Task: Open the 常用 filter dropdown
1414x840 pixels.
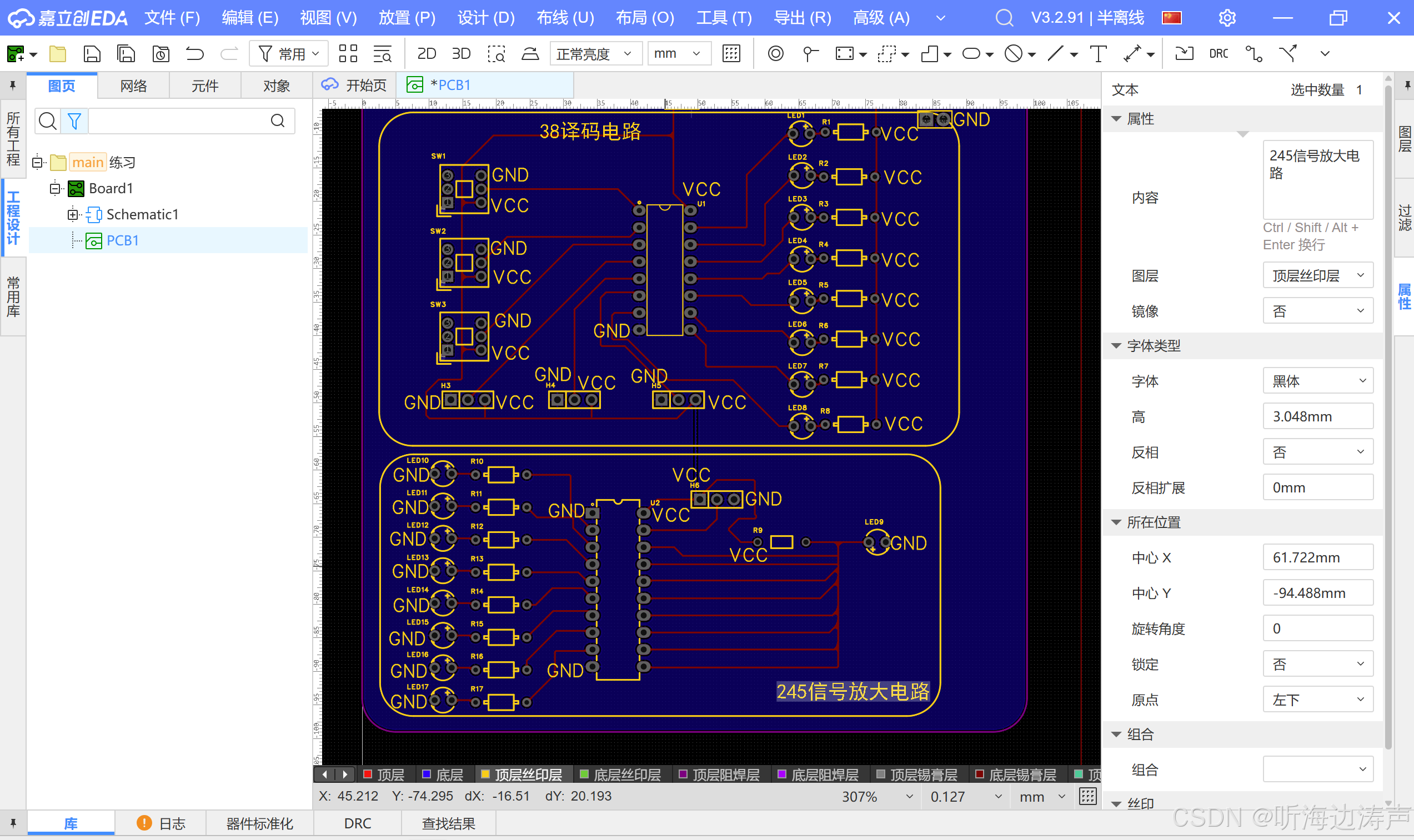Action: (x=289, y=54)
